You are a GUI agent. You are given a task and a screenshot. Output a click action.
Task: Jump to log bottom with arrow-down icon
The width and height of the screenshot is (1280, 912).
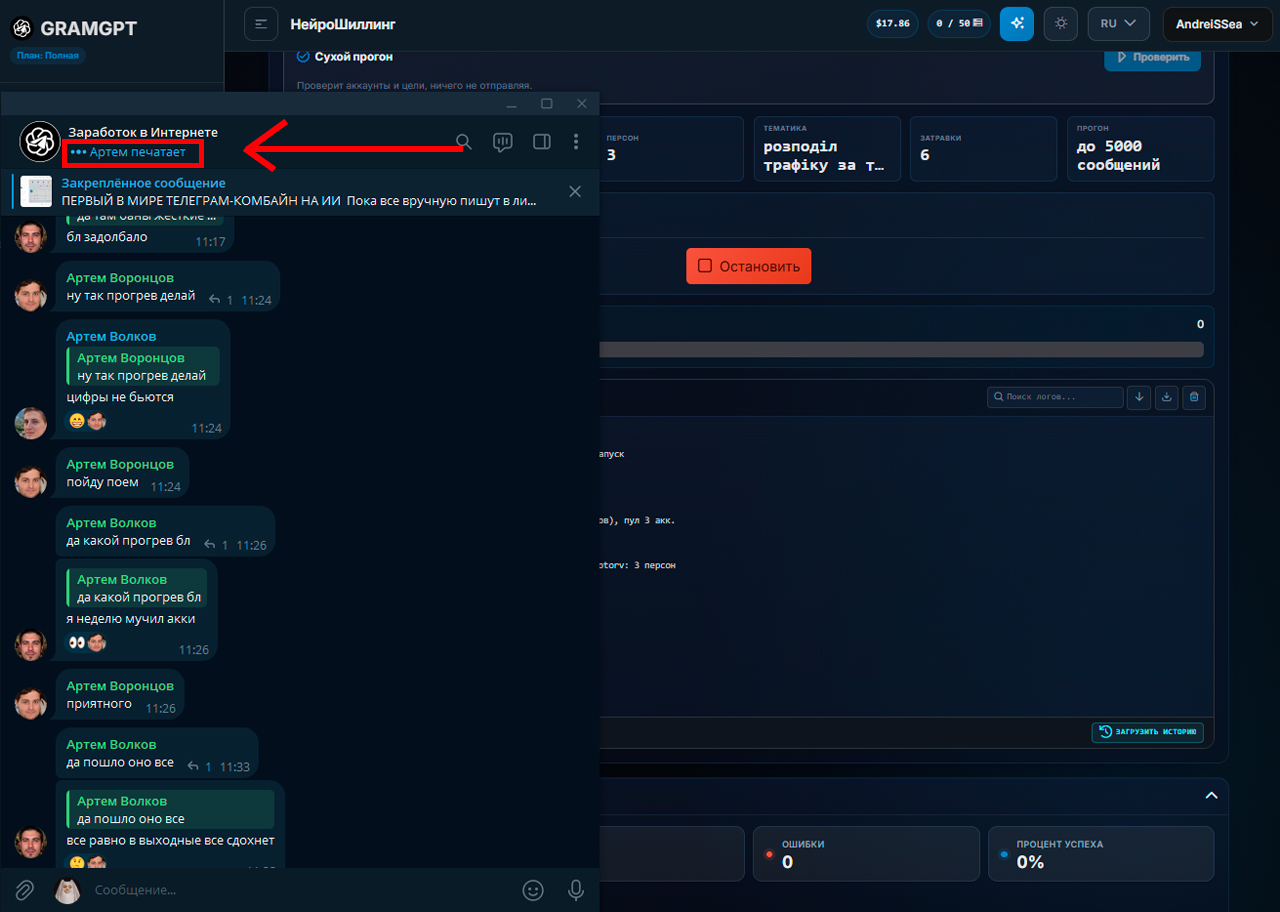click(1139, 397)
